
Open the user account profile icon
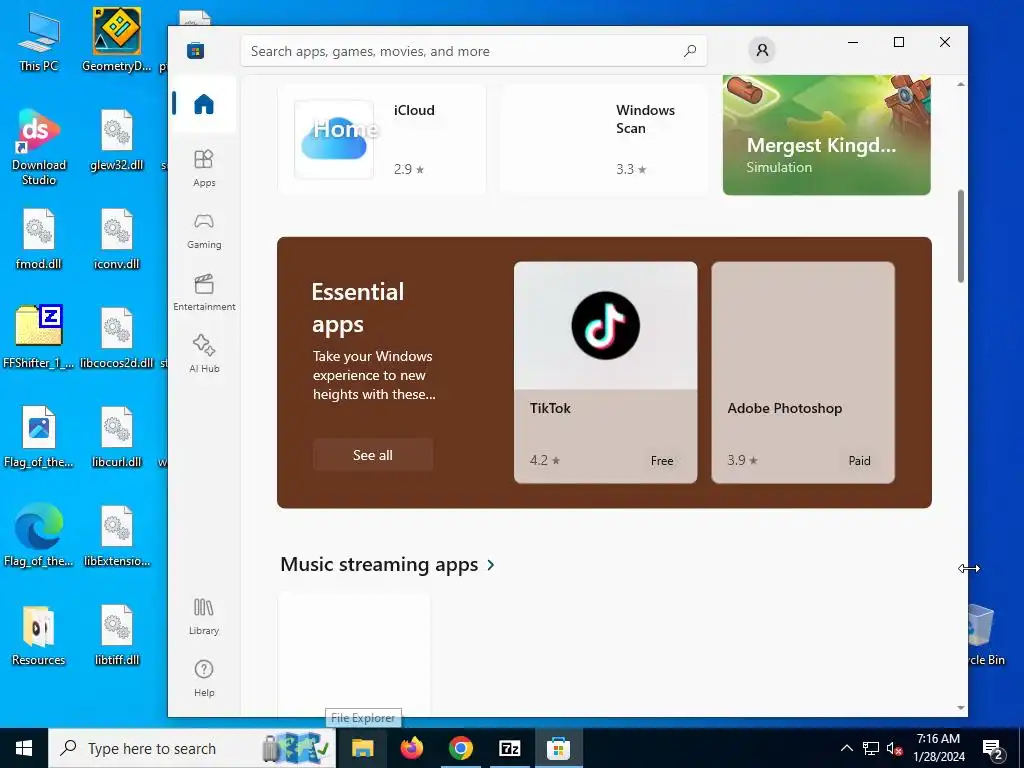761,50
